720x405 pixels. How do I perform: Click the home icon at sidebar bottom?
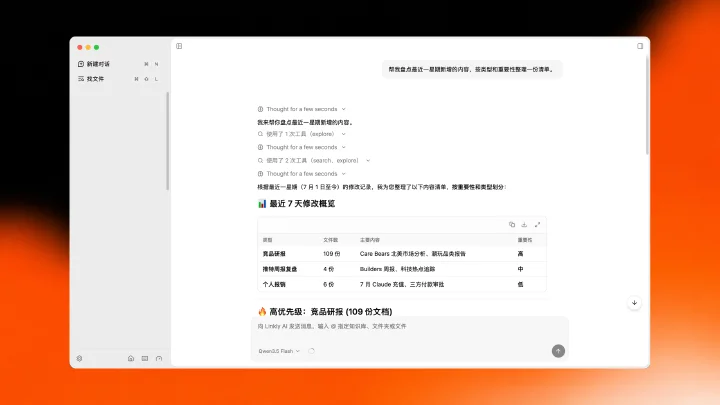coord(131,359)
